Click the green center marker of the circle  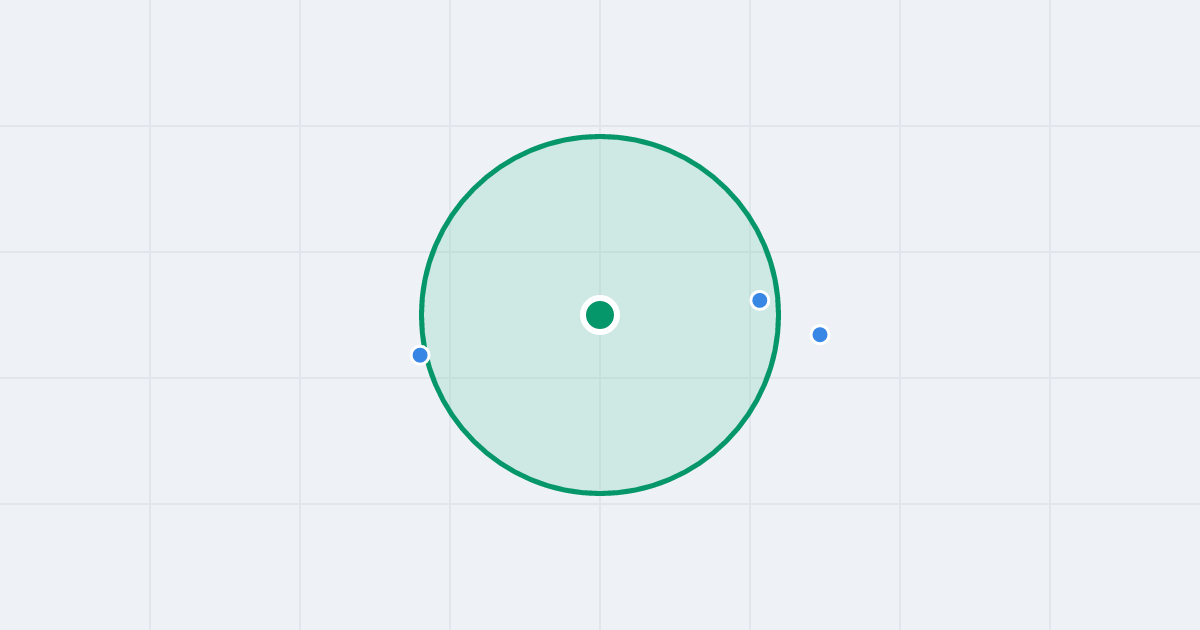[x=600, y=315]
